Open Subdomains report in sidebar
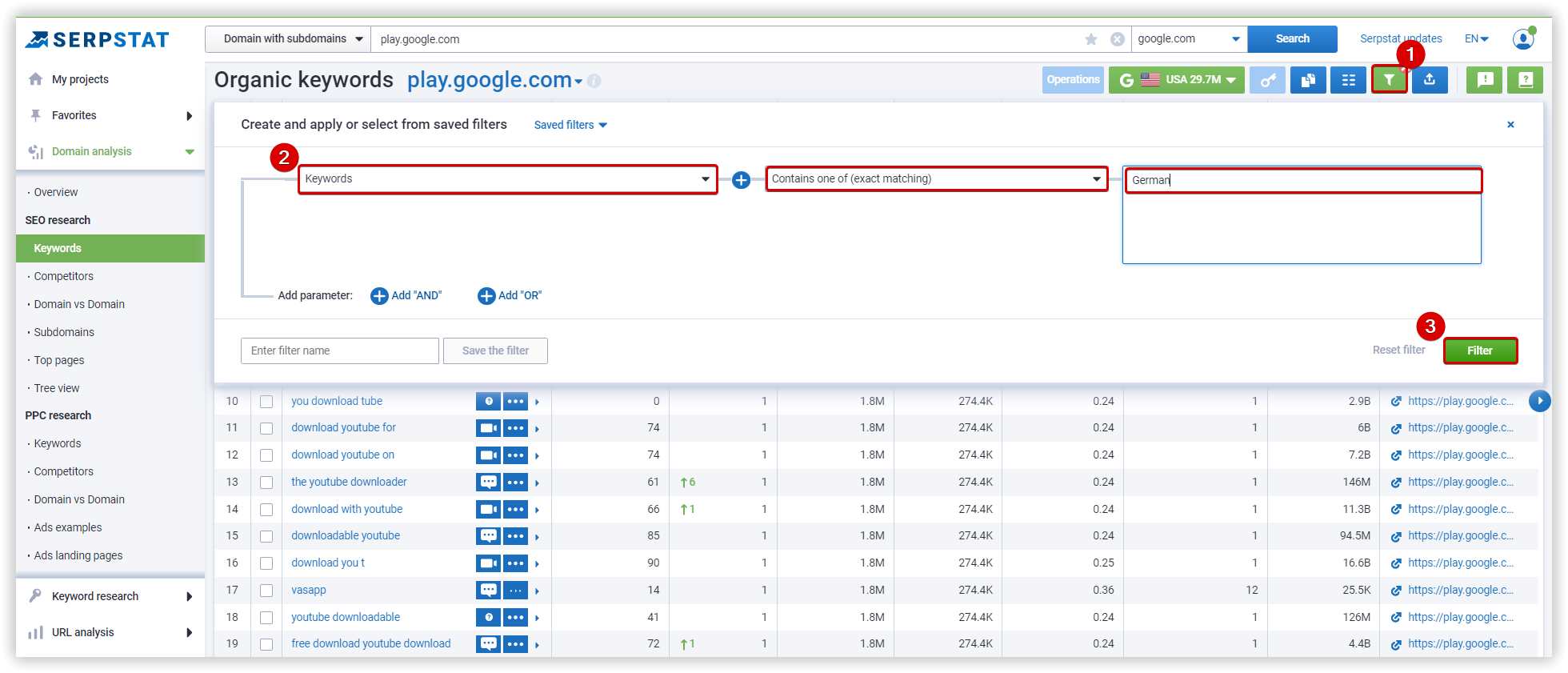This screenshot has width=1568, height=673. pyautogui.click(x=64, y=333)
